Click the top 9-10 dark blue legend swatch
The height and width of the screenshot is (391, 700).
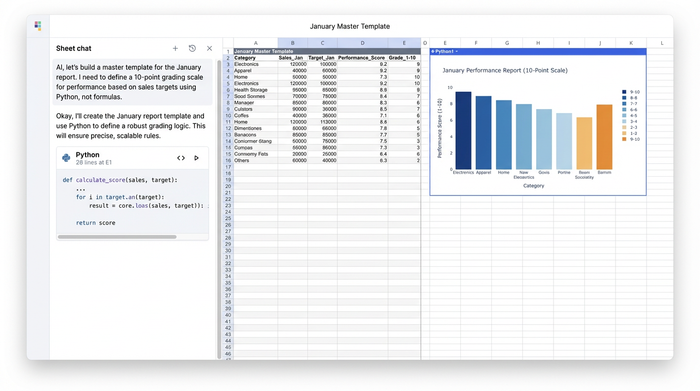(624, 92)
